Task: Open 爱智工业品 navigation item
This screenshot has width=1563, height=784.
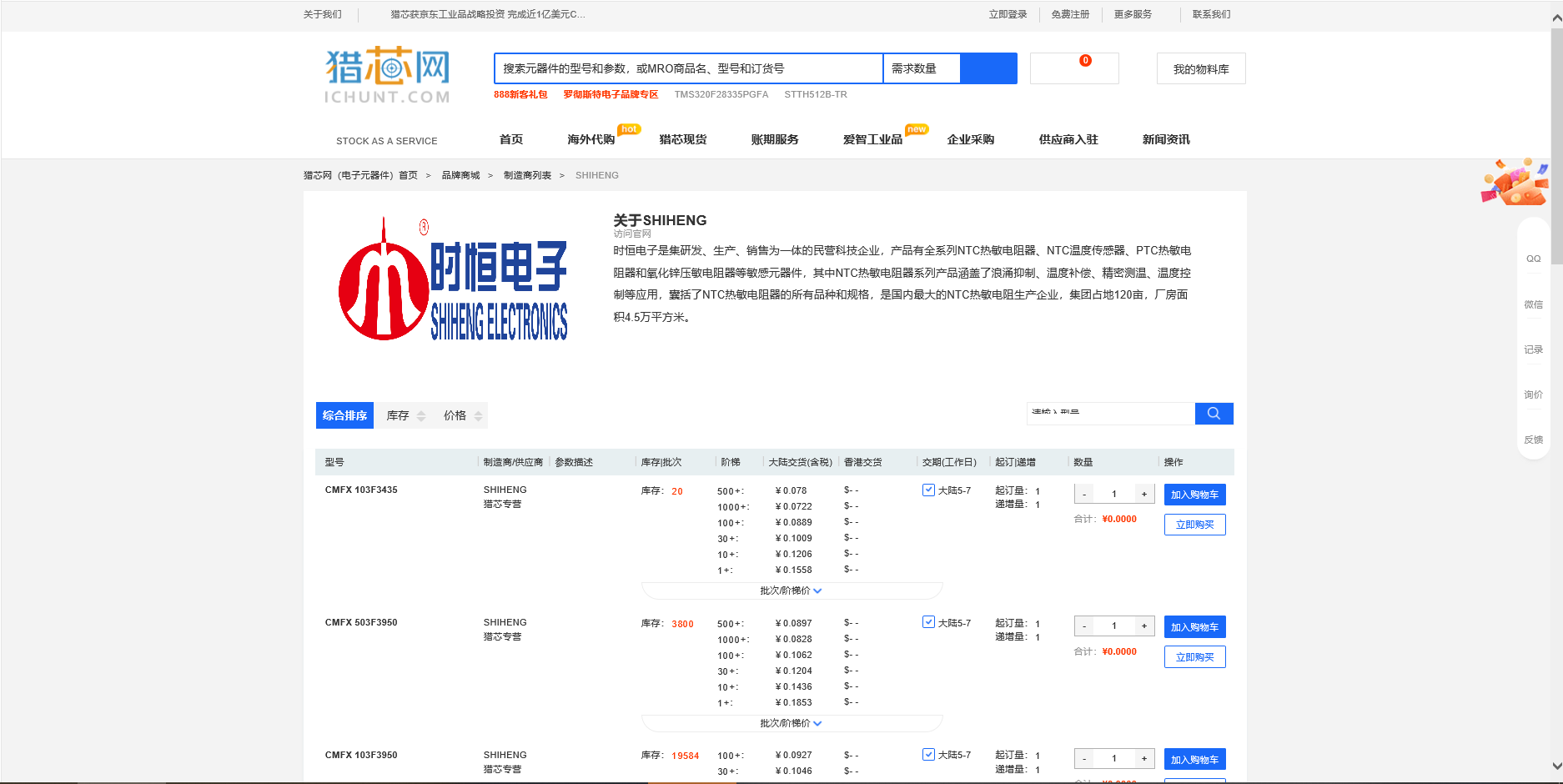Action: point(872,139)
